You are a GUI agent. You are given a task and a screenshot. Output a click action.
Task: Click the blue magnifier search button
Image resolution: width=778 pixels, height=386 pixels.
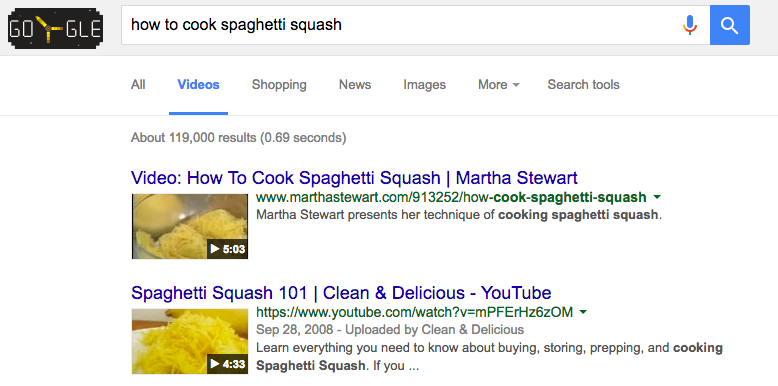[x=729, y=25]
